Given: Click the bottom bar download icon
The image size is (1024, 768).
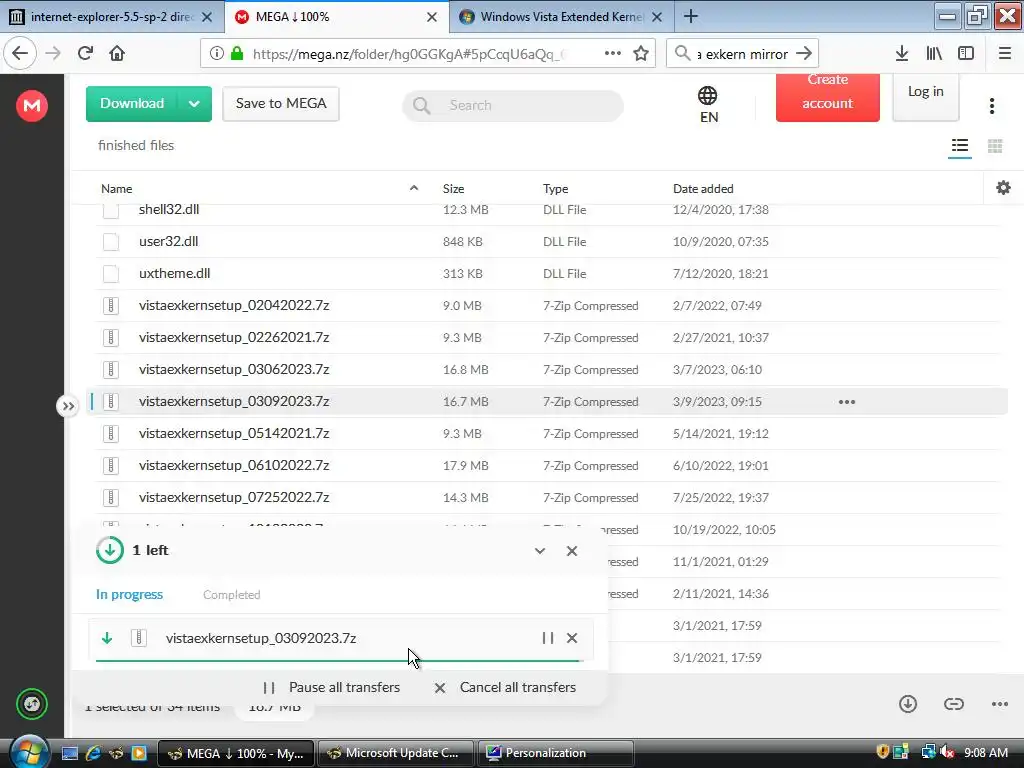Looking at the screenshot, I should coord(907,704).
